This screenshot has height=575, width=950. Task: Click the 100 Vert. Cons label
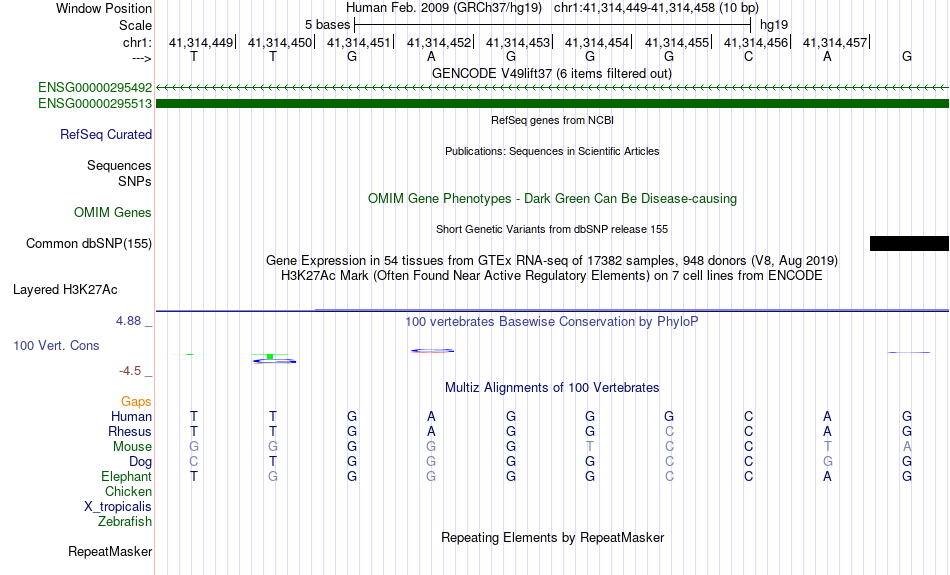tap(56, 345)
